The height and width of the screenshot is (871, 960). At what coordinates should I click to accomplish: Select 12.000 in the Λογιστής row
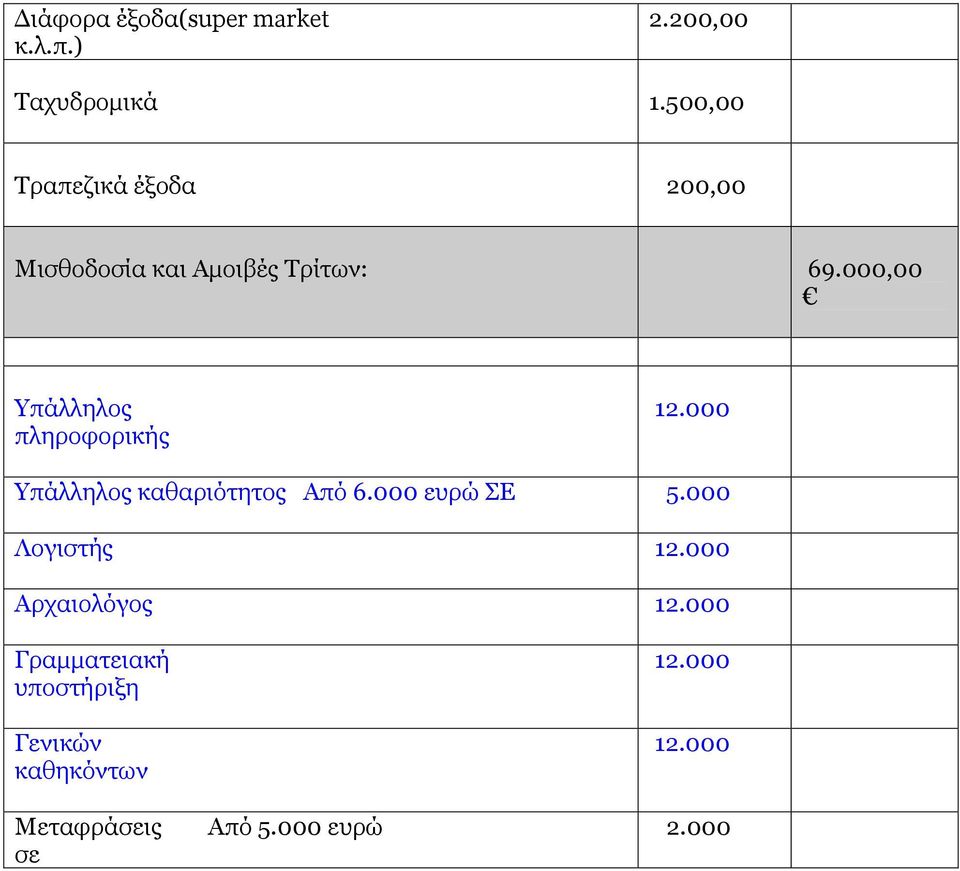click(692, 549)
